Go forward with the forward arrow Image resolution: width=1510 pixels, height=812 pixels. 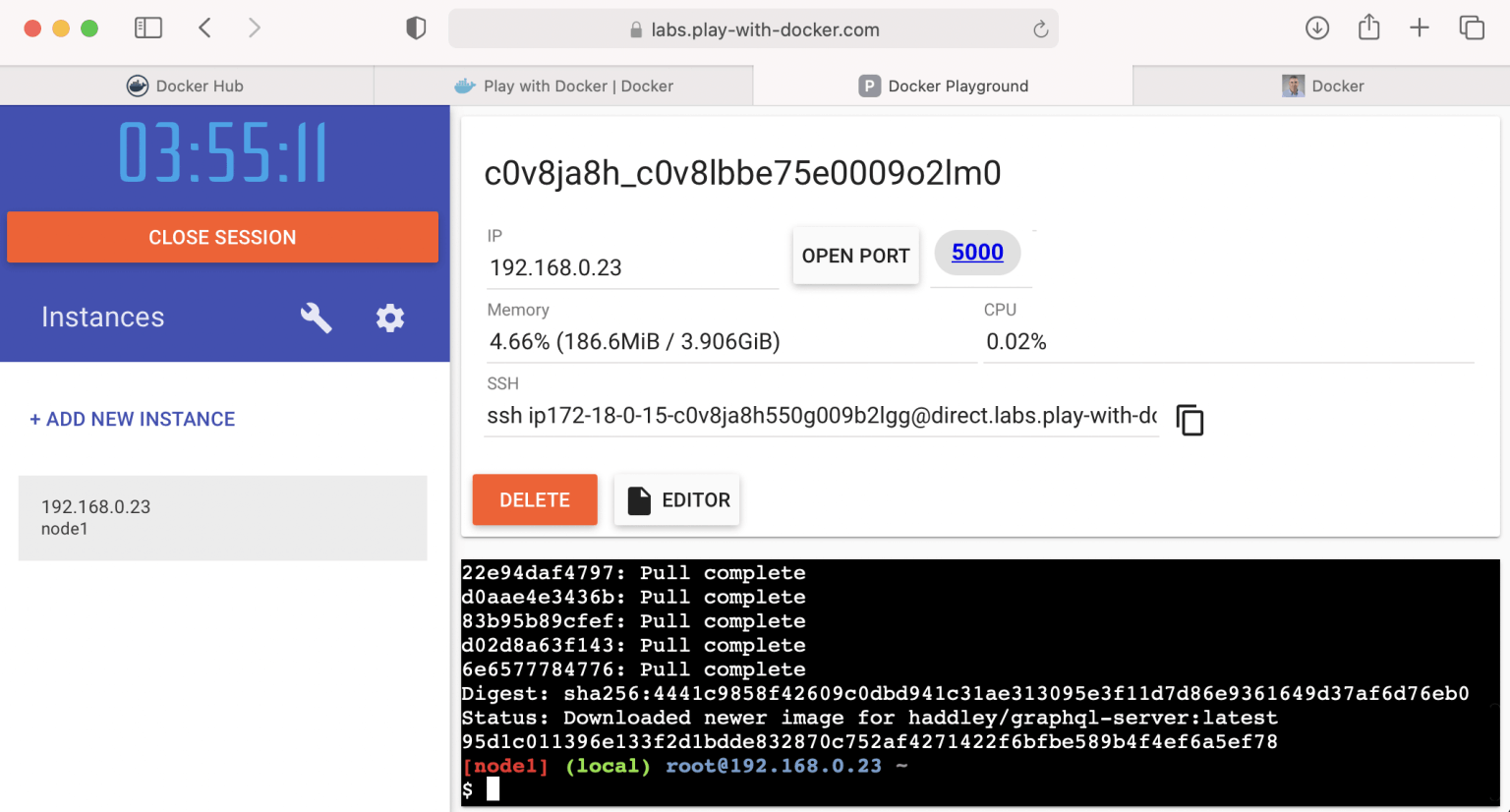point(255,28)
